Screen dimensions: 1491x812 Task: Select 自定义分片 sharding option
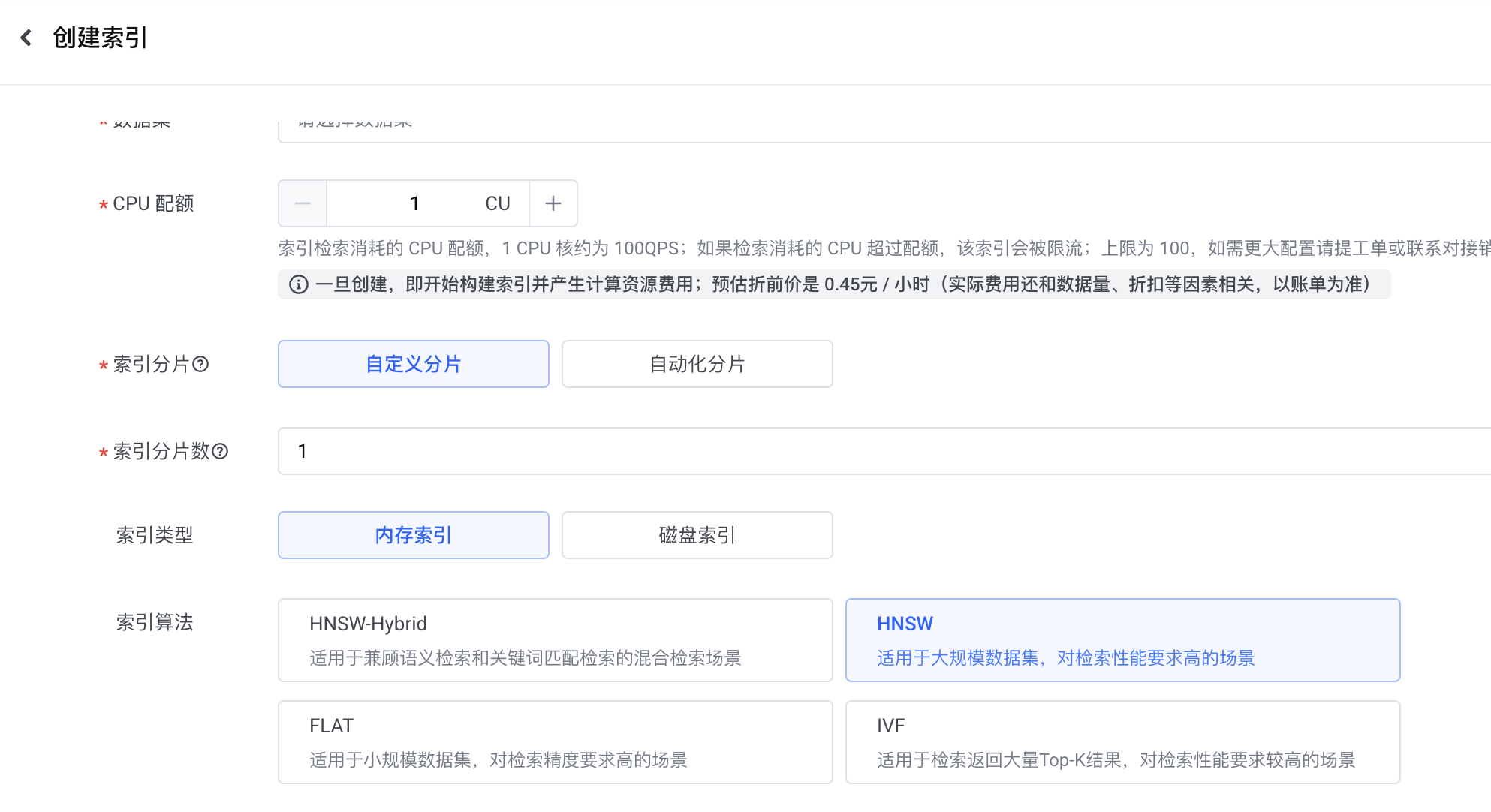click(414, 364)
